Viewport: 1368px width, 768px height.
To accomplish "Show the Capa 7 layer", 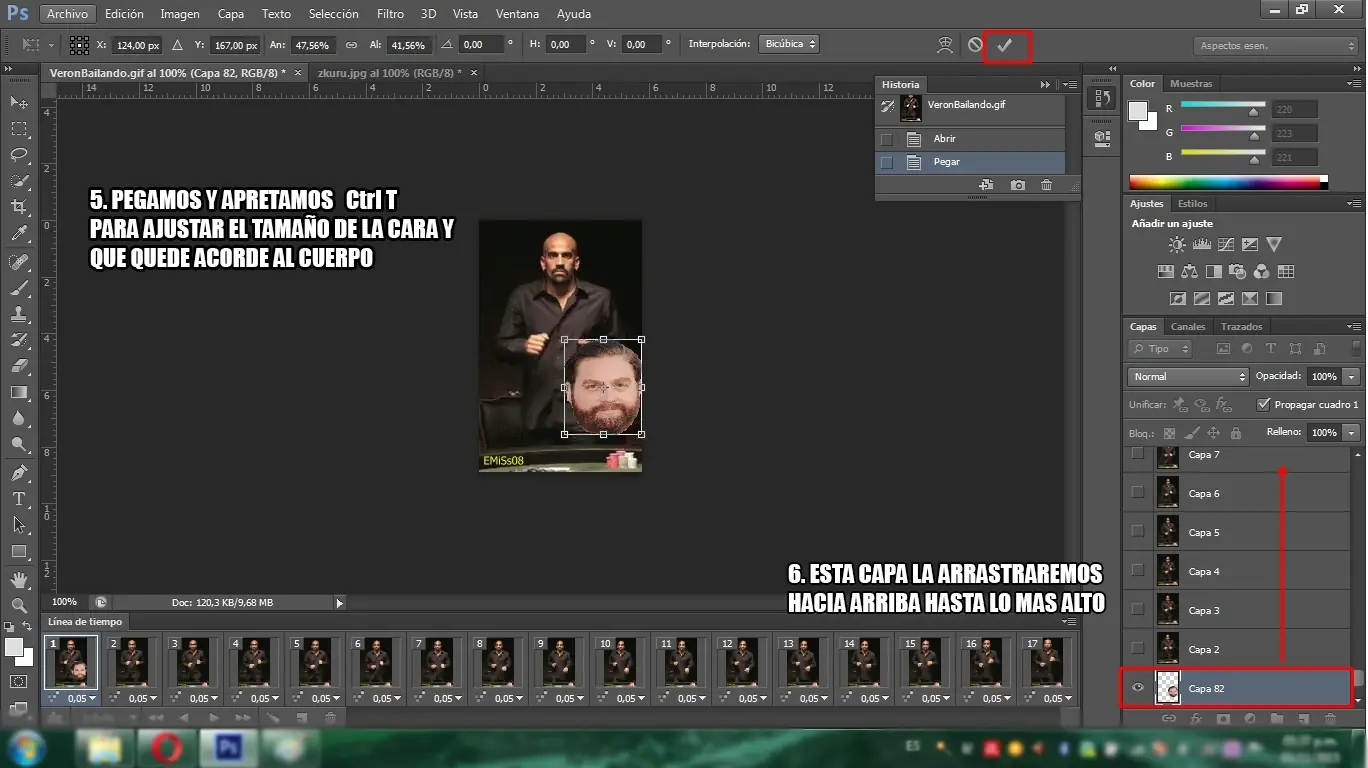I will (x=1137, y=454).
